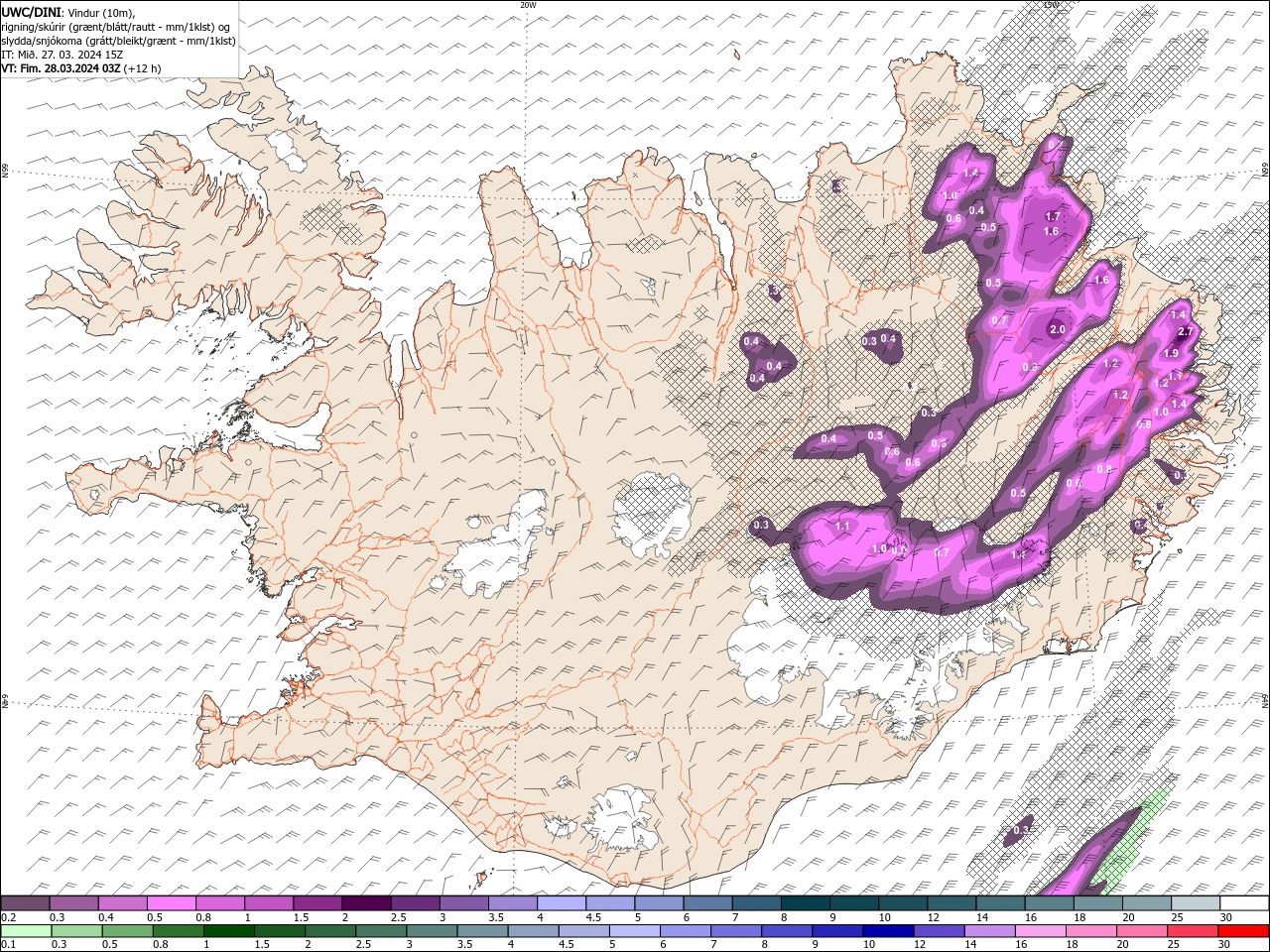Click the dark teal 8–9 swatch in the upper legend

coord(806,903)
